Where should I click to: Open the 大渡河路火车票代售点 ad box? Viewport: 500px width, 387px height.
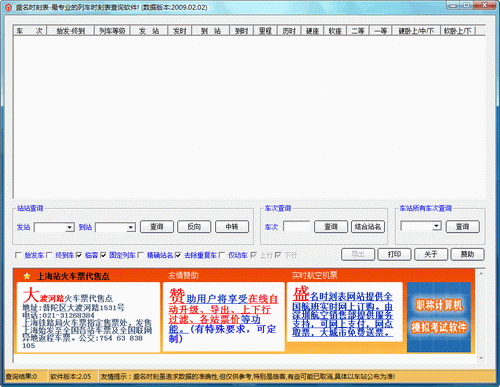(88, 317)
